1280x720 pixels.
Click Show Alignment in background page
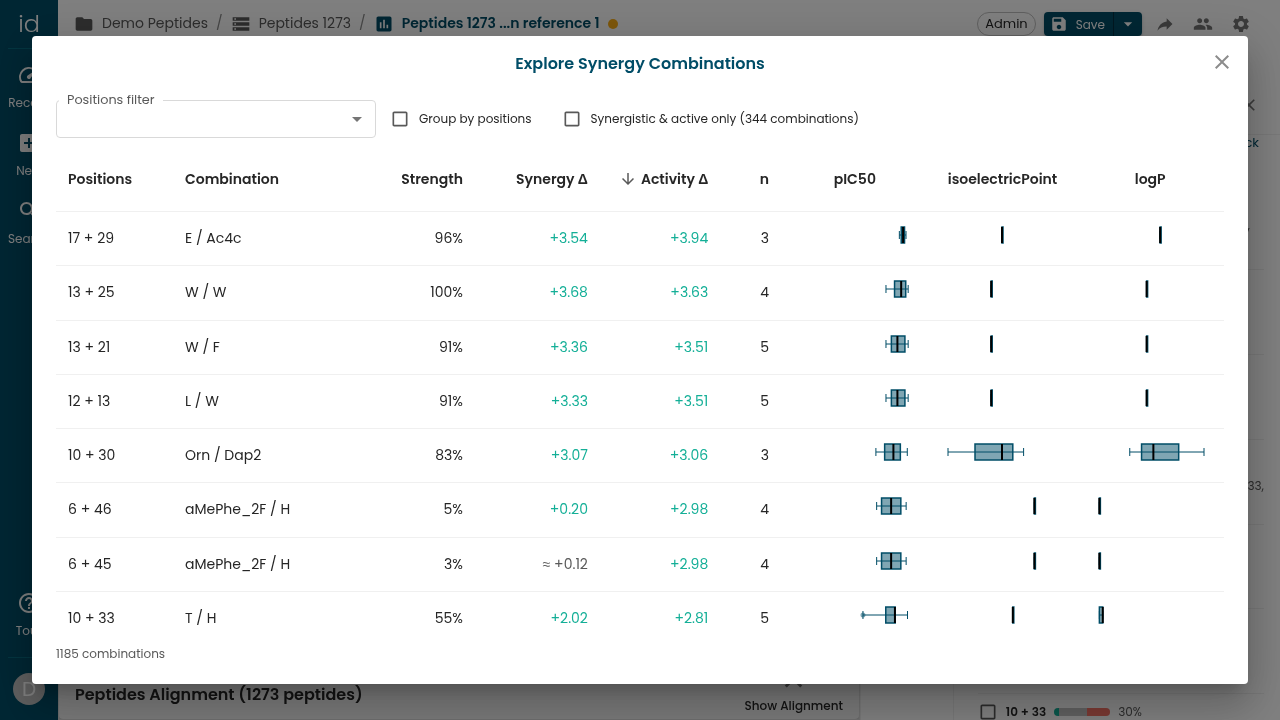794,706
